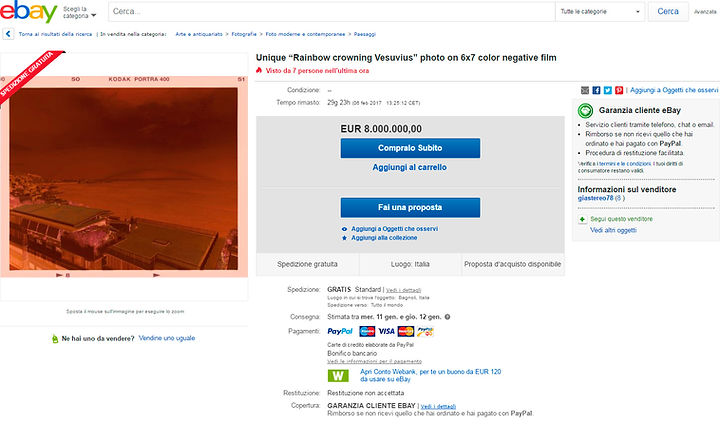Share listing on Twitter
Screen dimensions: 720x443
pyautogui.click(x=608, y=90)
